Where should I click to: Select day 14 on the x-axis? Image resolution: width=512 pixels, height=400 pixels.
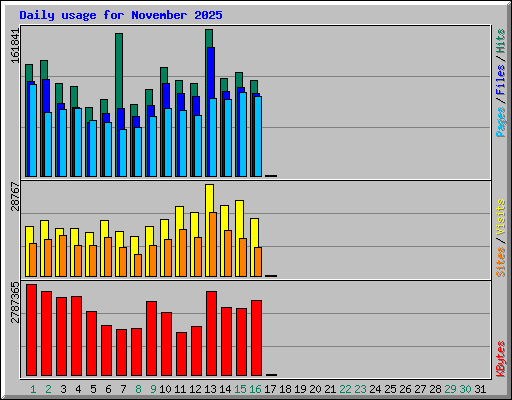[x=225, y=389]
